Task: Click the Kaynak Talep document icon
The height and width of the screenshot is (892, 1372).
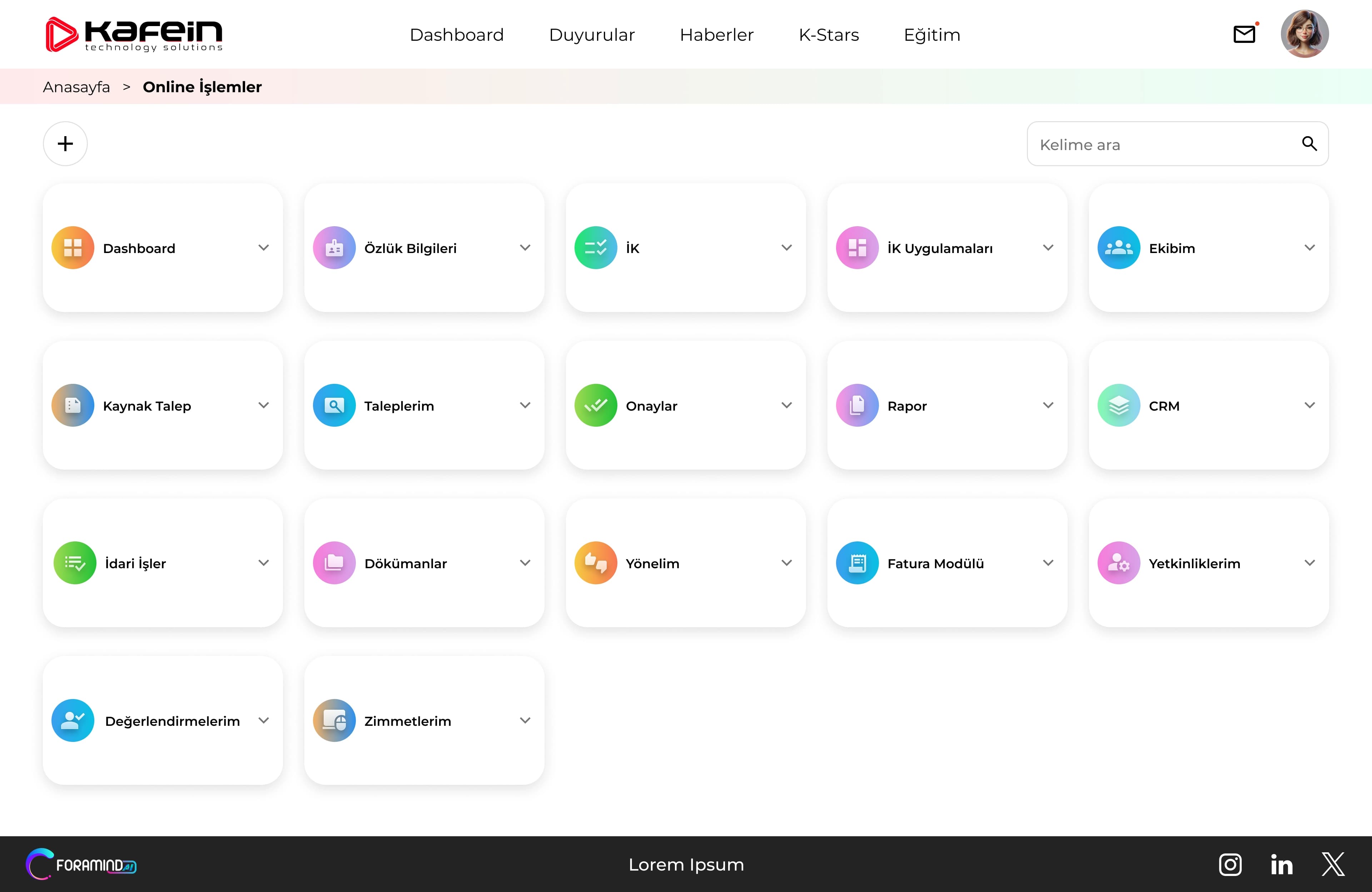Action: tap(73, 405)
